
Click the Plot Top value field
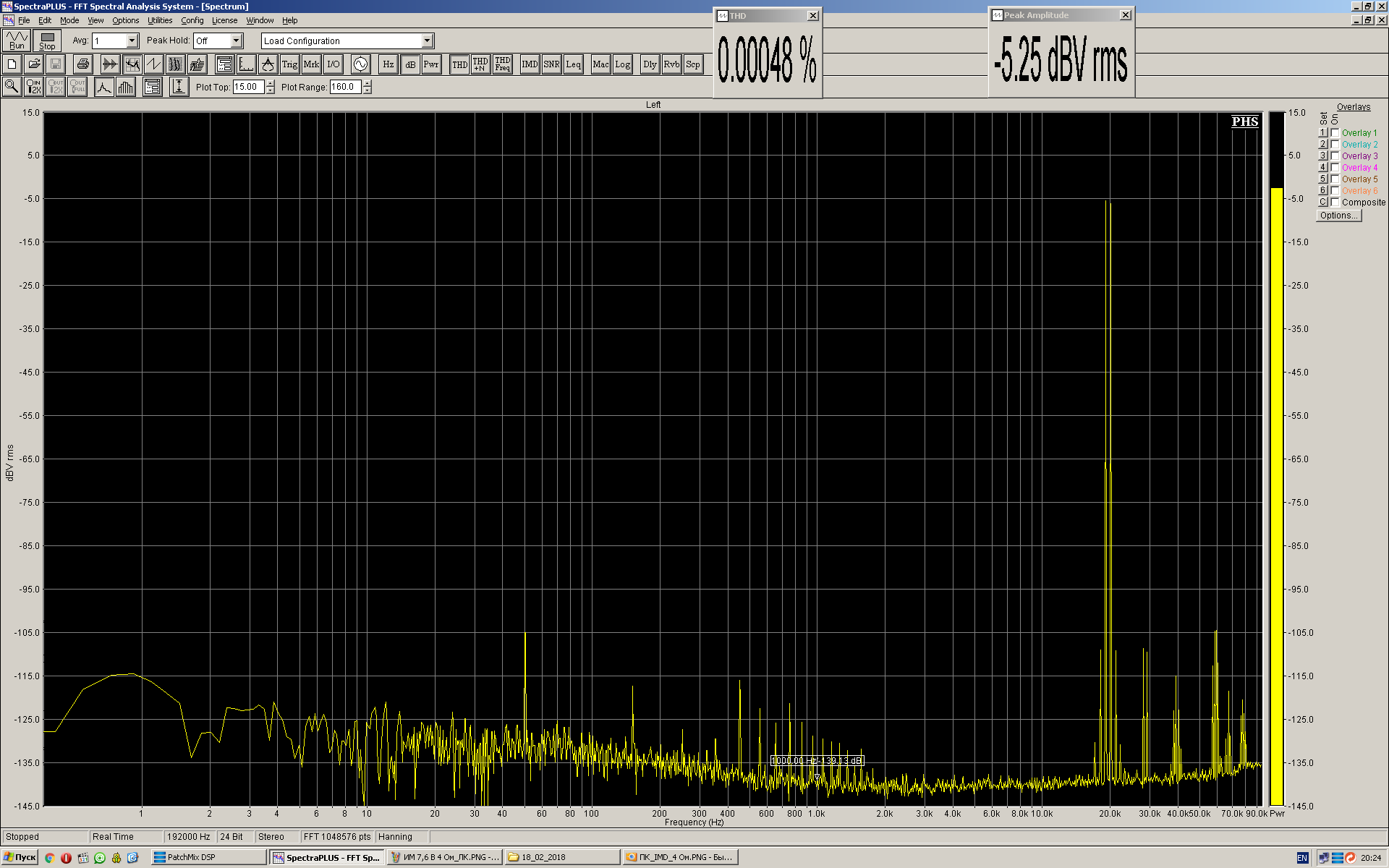pyautogui.click(x=248, y=87)
